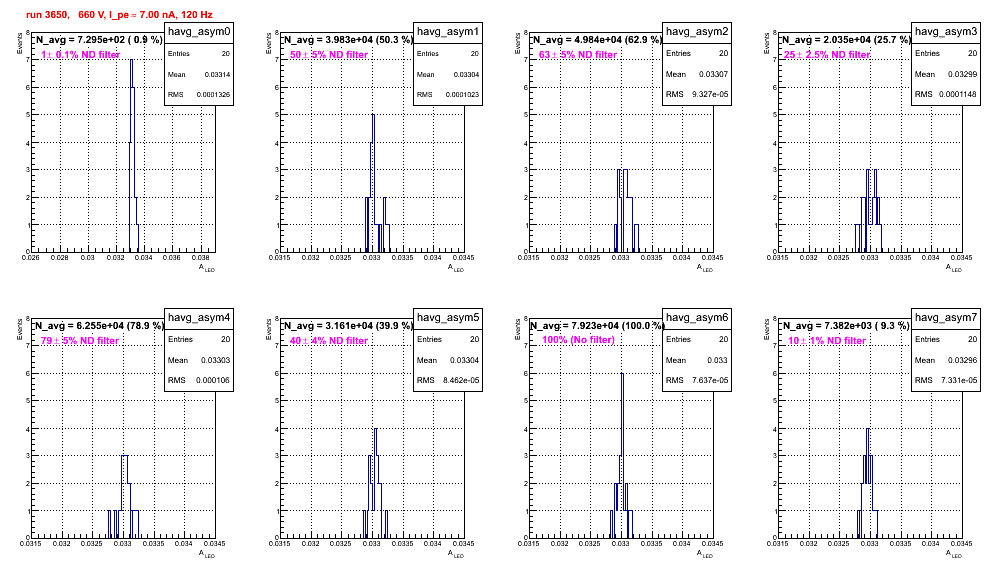Click the histogram peak in havg_asym0 plot
This screenshot has height=572, width=996.
tap(131, 61)
